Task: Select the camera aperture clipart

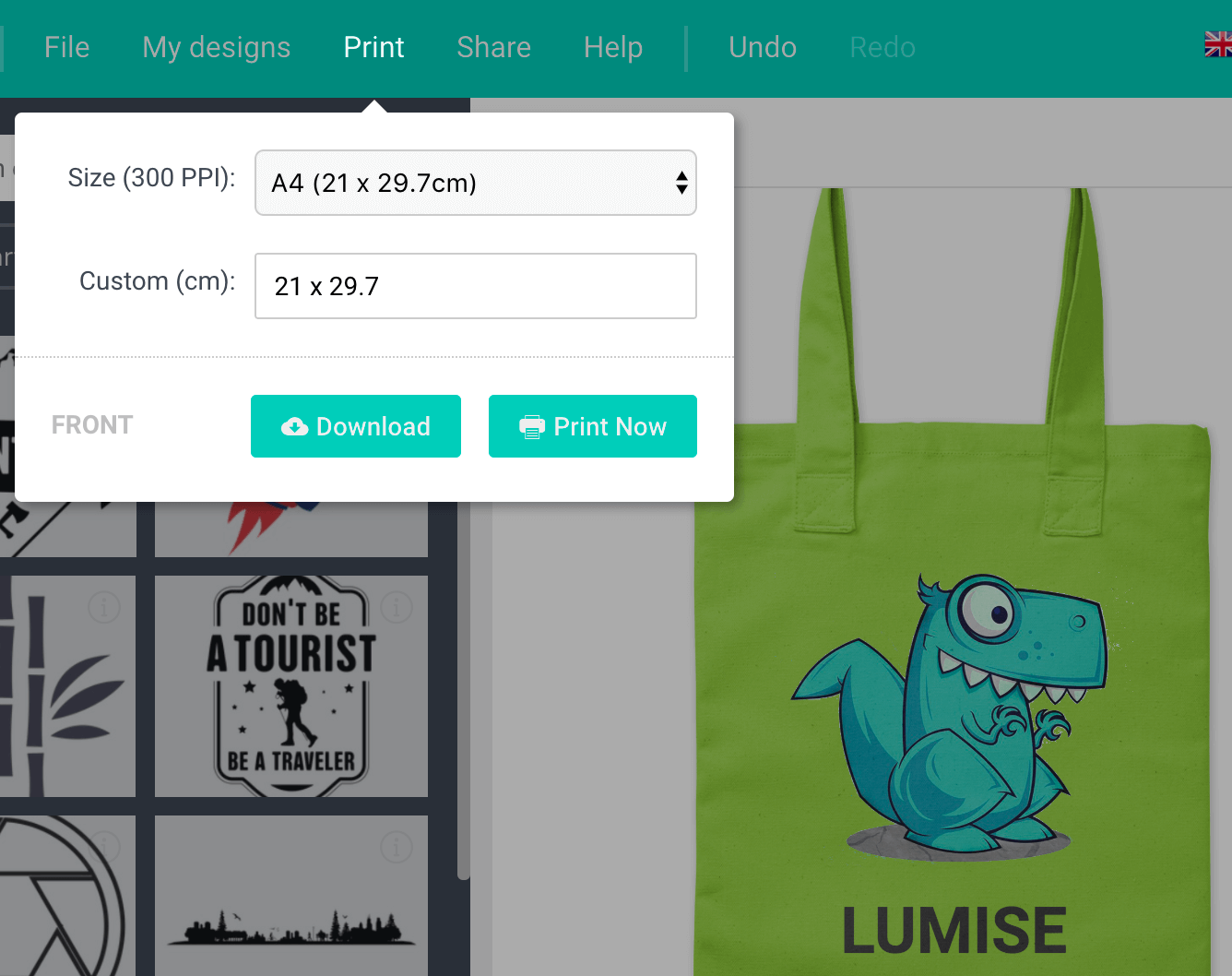Action: 67,896
